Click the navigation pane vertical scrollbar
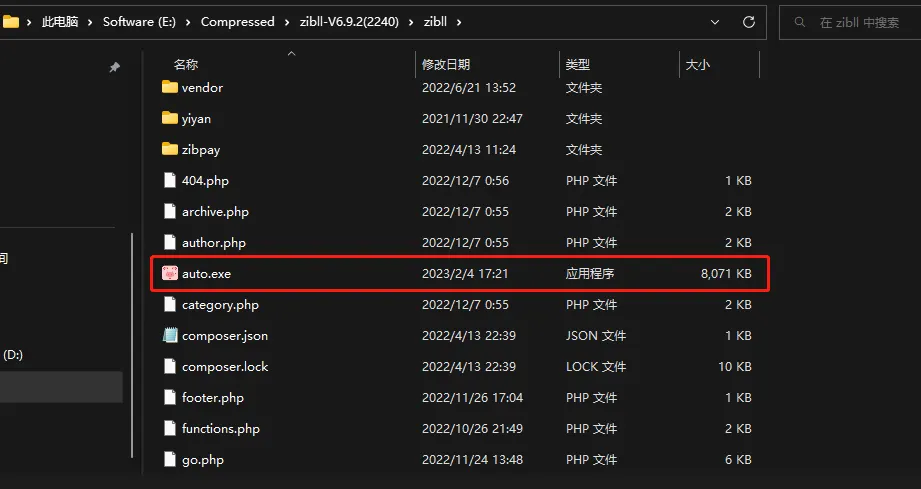 pyautogui.click(x=132, y=345)
